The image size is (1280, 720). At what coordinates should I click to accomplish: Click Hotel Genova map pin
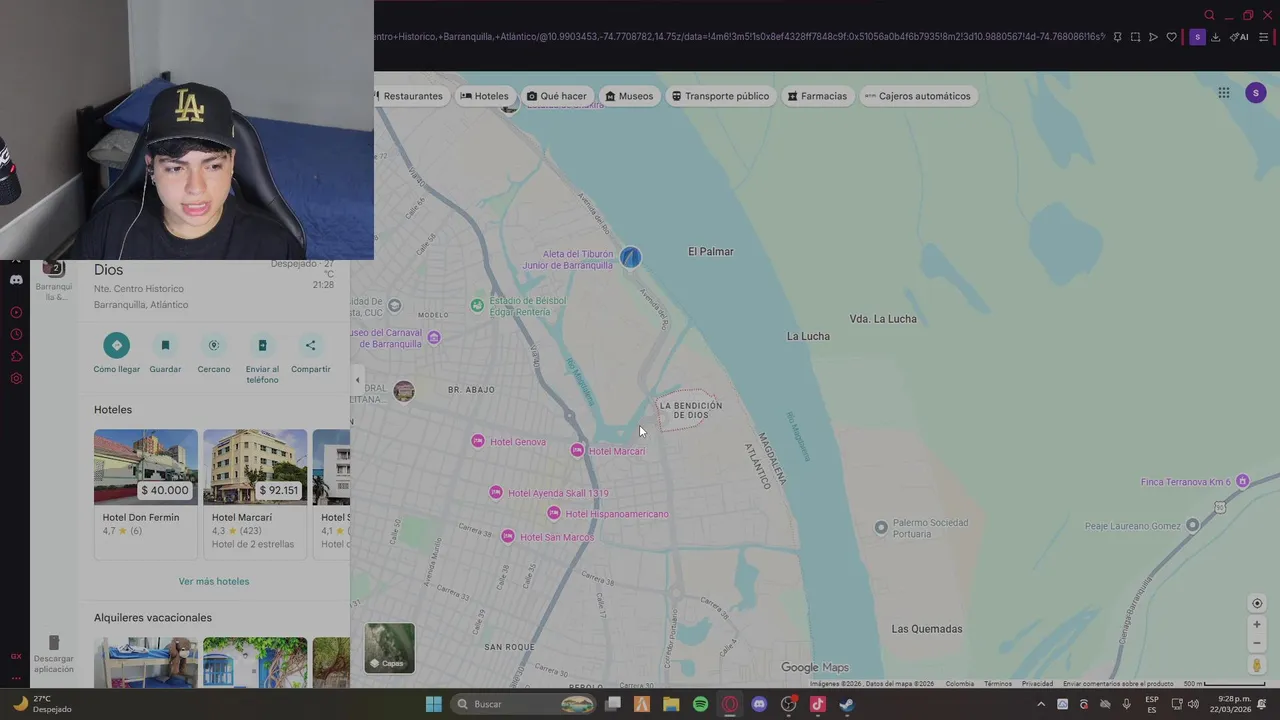(x=478, y=441)
